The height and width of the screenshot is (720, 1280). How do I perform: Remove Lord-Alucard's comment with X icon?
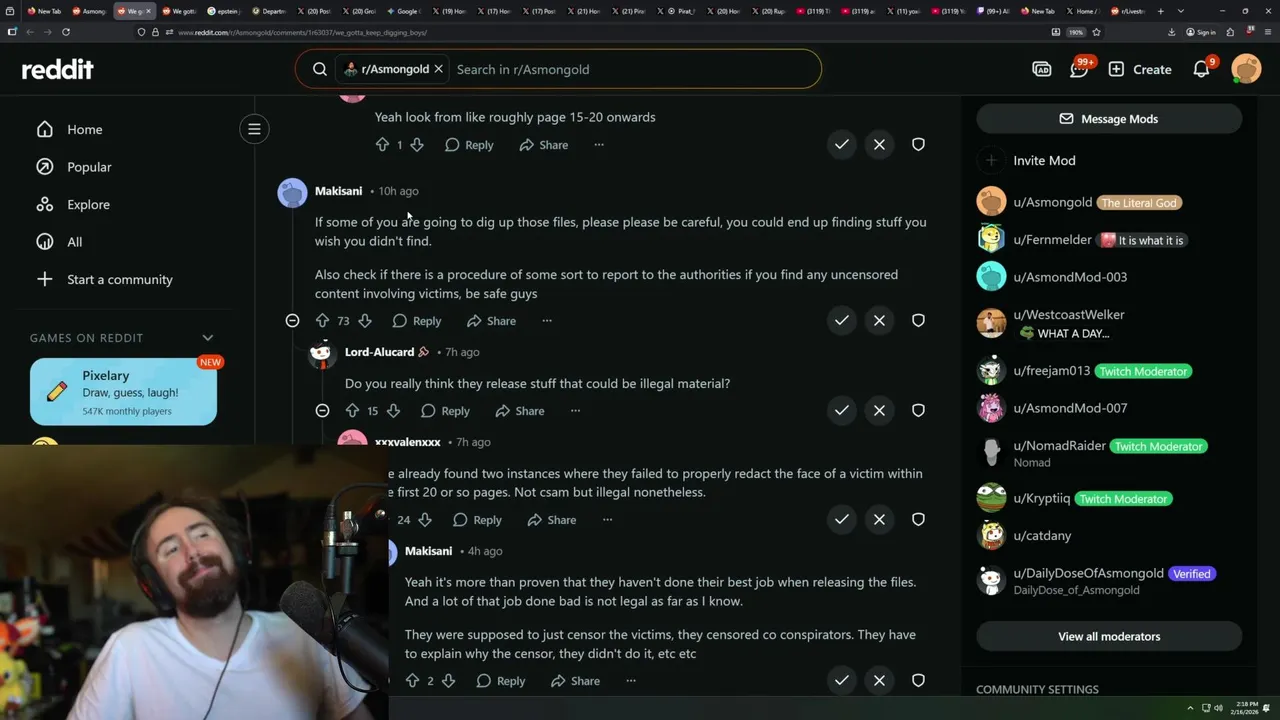point(879,411)
